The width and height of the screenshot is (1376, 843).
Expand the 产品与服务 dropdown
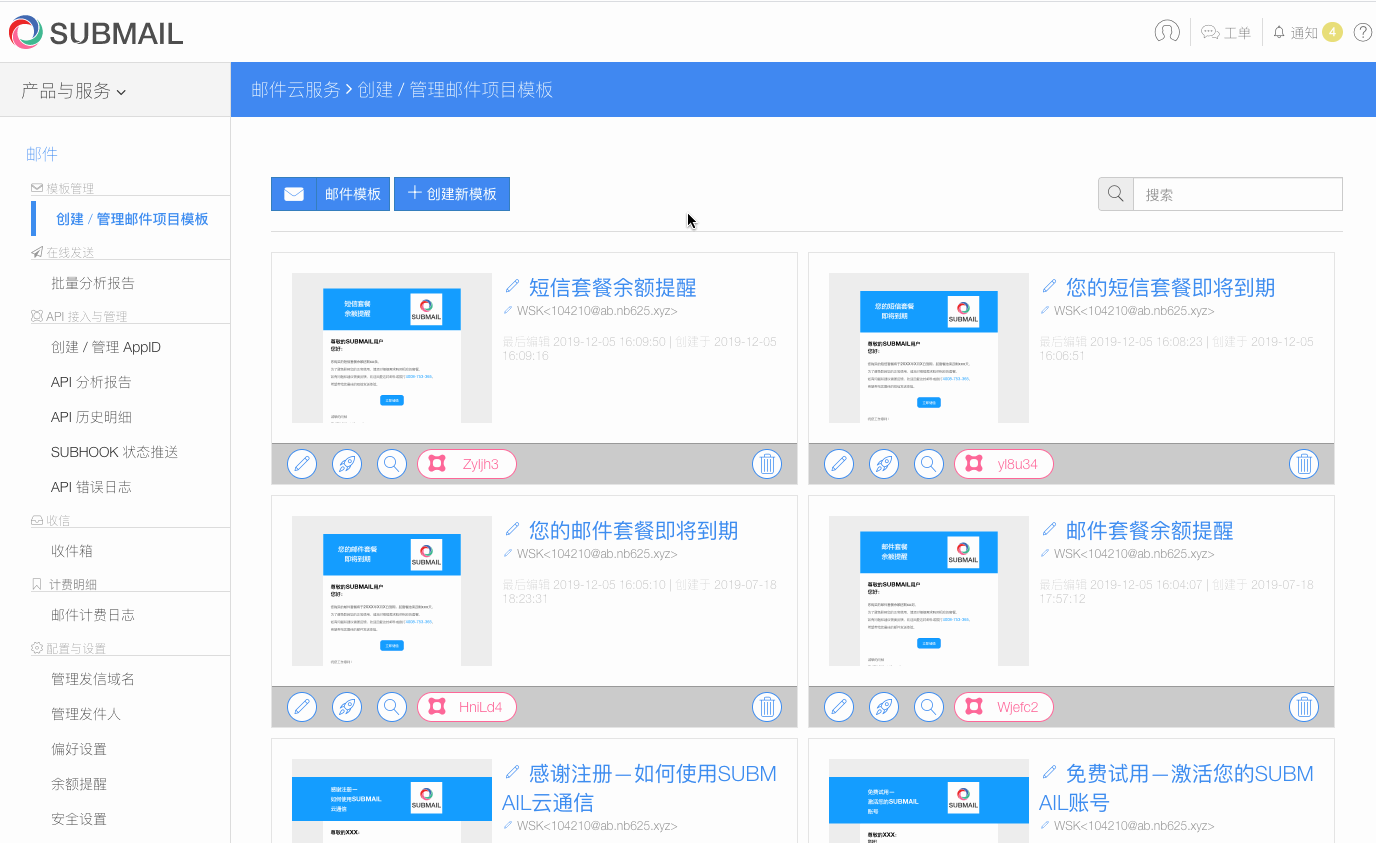68,89
